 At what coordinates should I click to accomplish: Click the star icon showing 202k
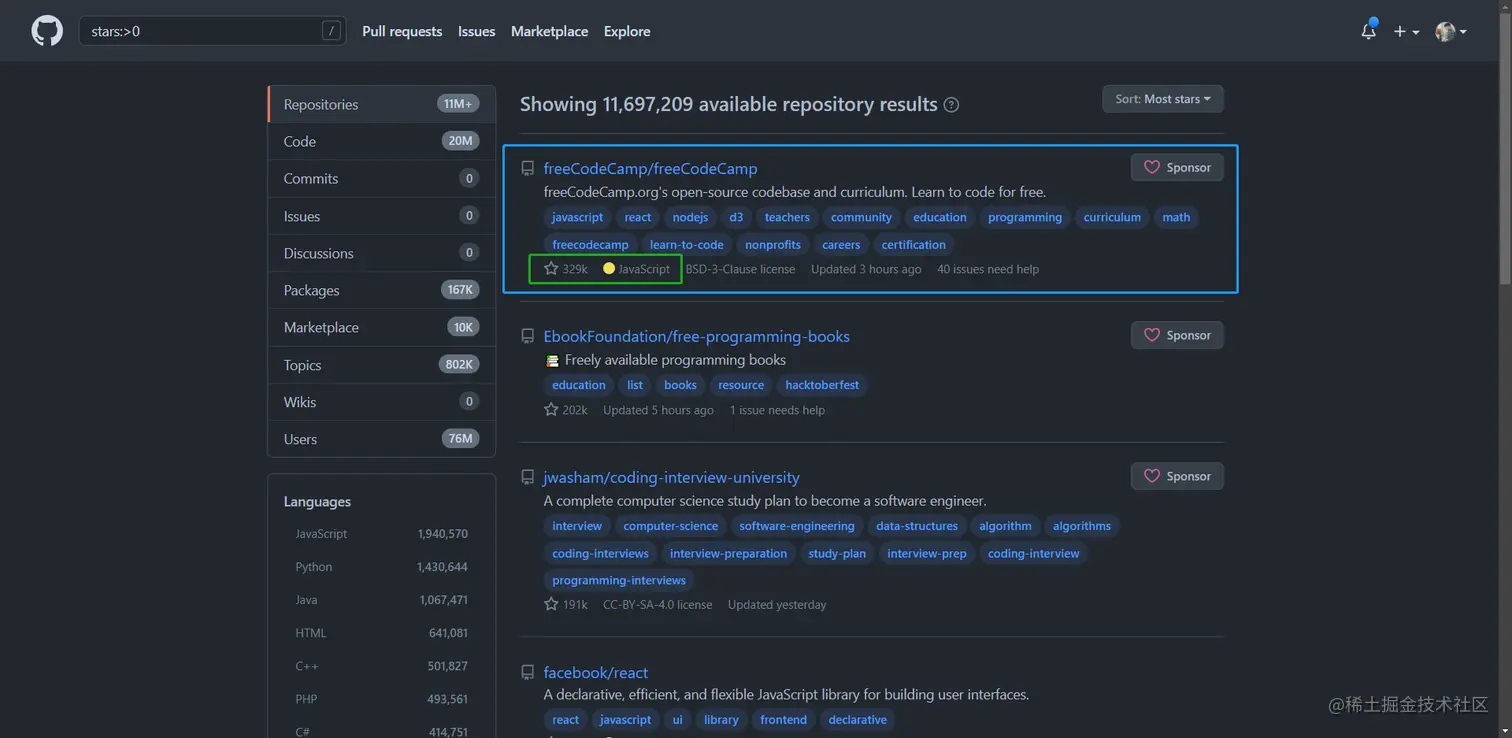(551, 410)
